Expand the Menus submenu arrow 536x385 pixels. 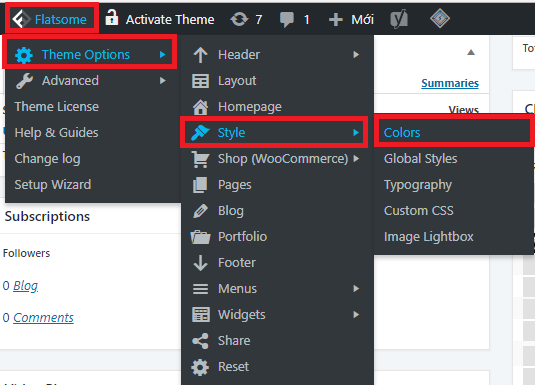pos(356,289)
